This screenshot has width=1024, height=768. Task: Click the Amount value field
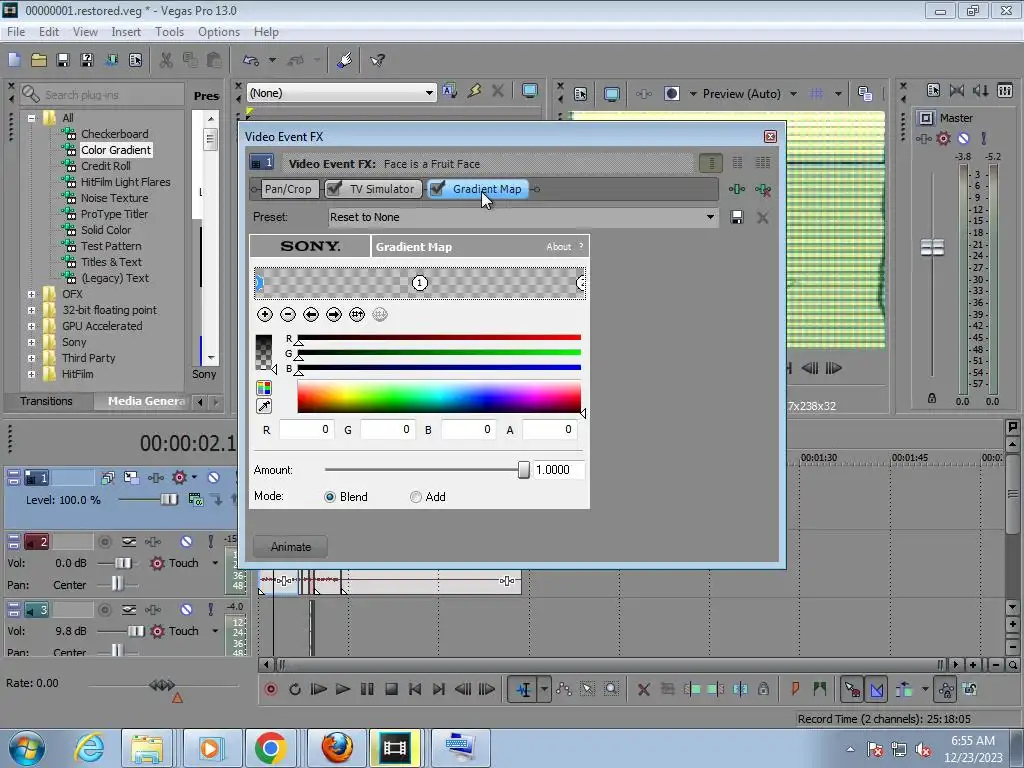(558, 470)
